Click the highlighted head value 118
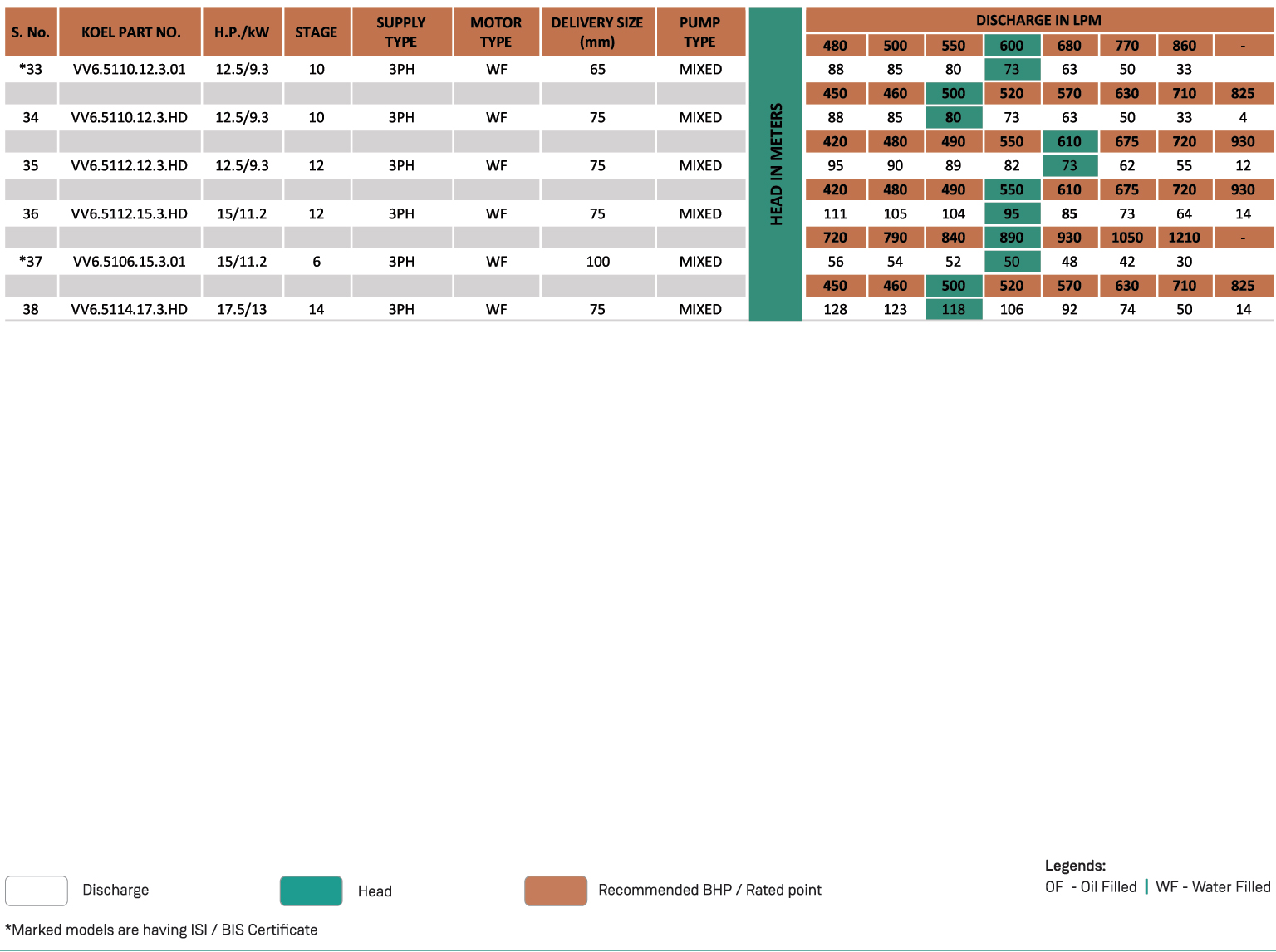Image resolution: width=1276 pixels, height=952 pixels. point(954,309)
